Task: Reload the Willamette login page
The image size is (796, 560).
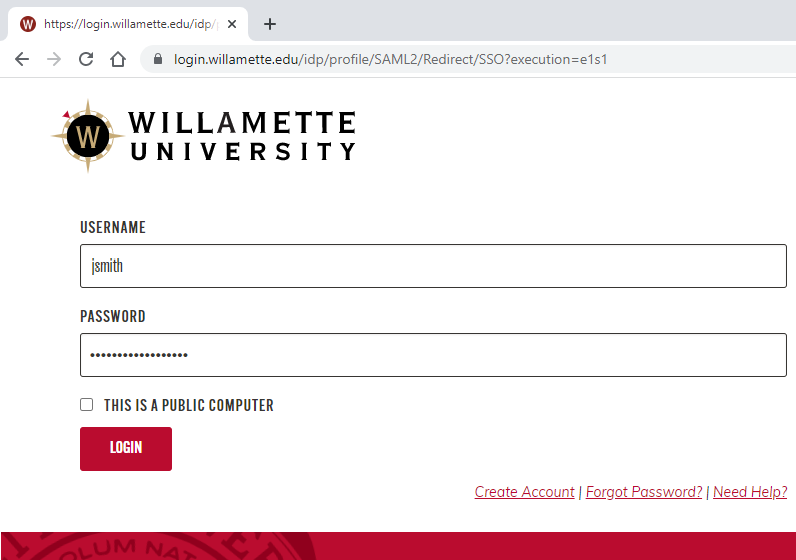Action: click(x=86, y=59)
